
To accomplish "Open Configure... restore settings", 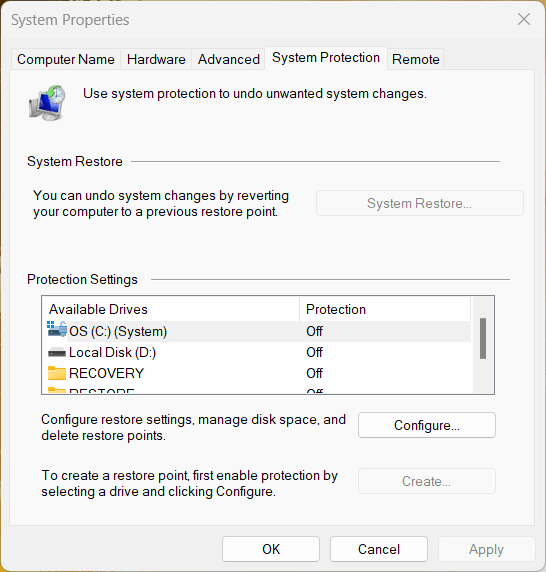I will pyautogui.click(x=427, y=425).
